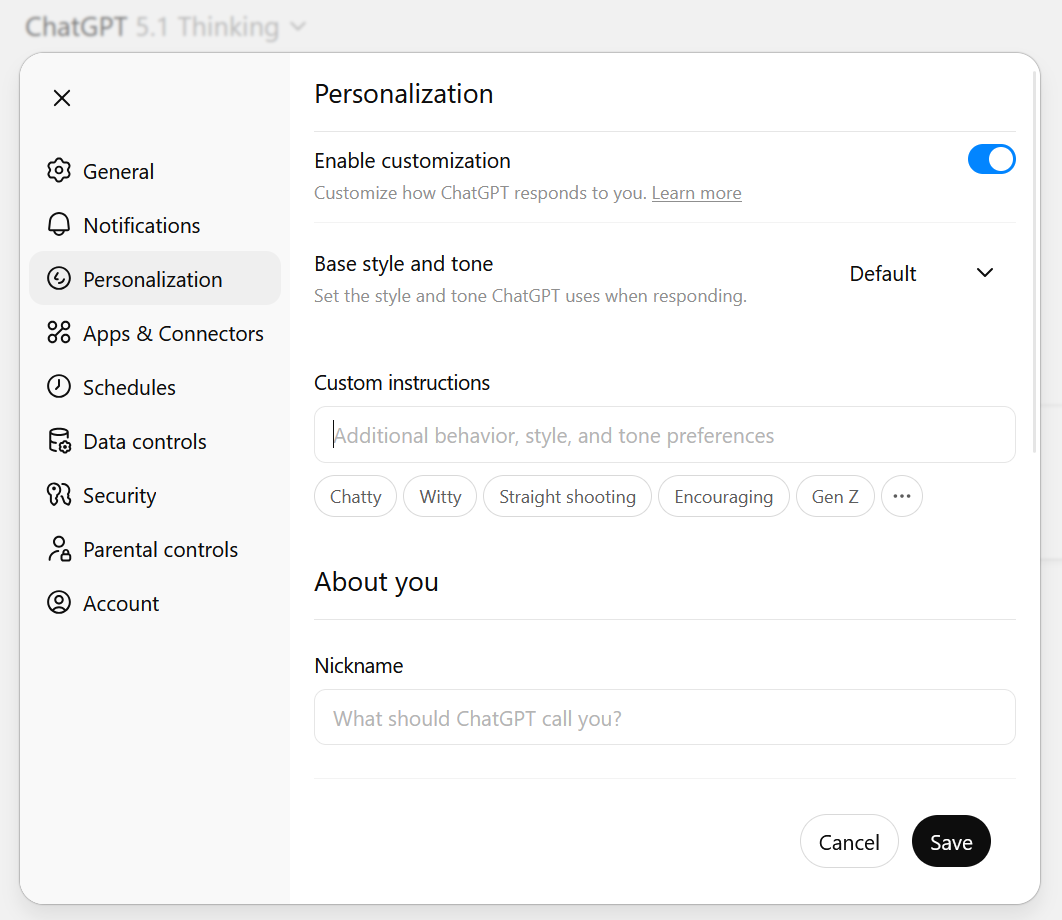Click the Apps & Connectors icon
Image resolution: width=1062 pixels, height=920 pixels.
(x=59, y=333)
